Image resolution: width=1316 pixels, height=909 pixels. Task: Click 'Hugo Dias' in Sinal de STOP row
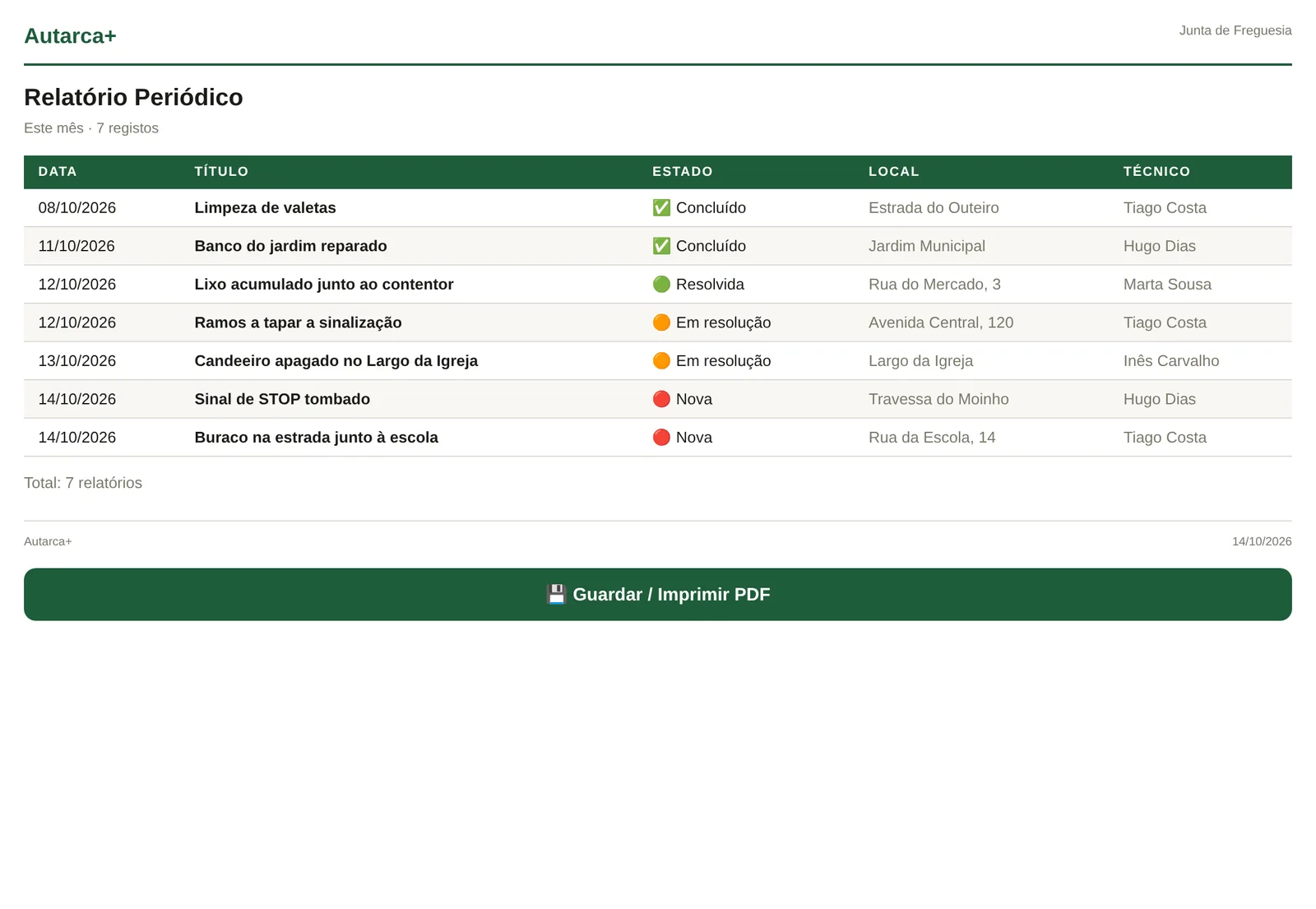coord(1160,399)
